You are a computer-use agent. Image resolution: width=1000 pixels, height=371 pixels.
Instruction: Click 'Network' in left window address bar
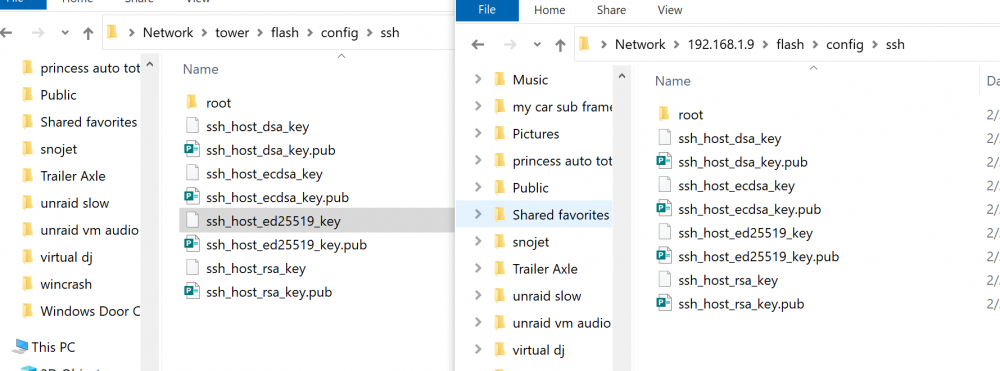pos(168,33)
